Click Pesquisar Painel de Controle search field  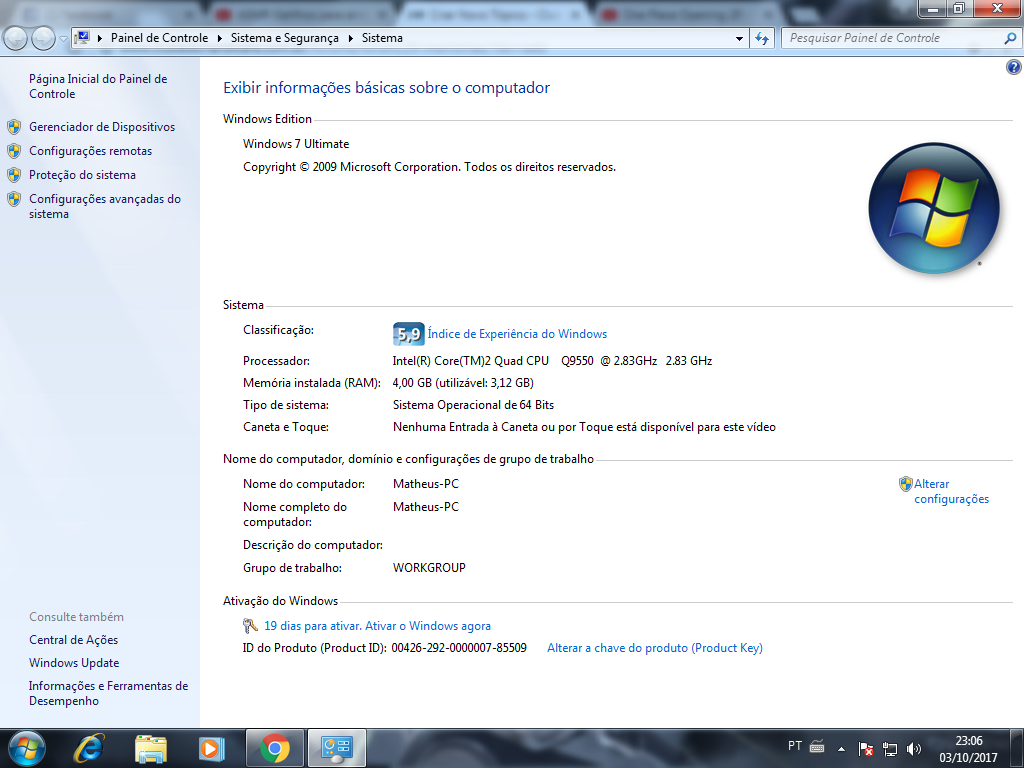click(x=891, y=38)
